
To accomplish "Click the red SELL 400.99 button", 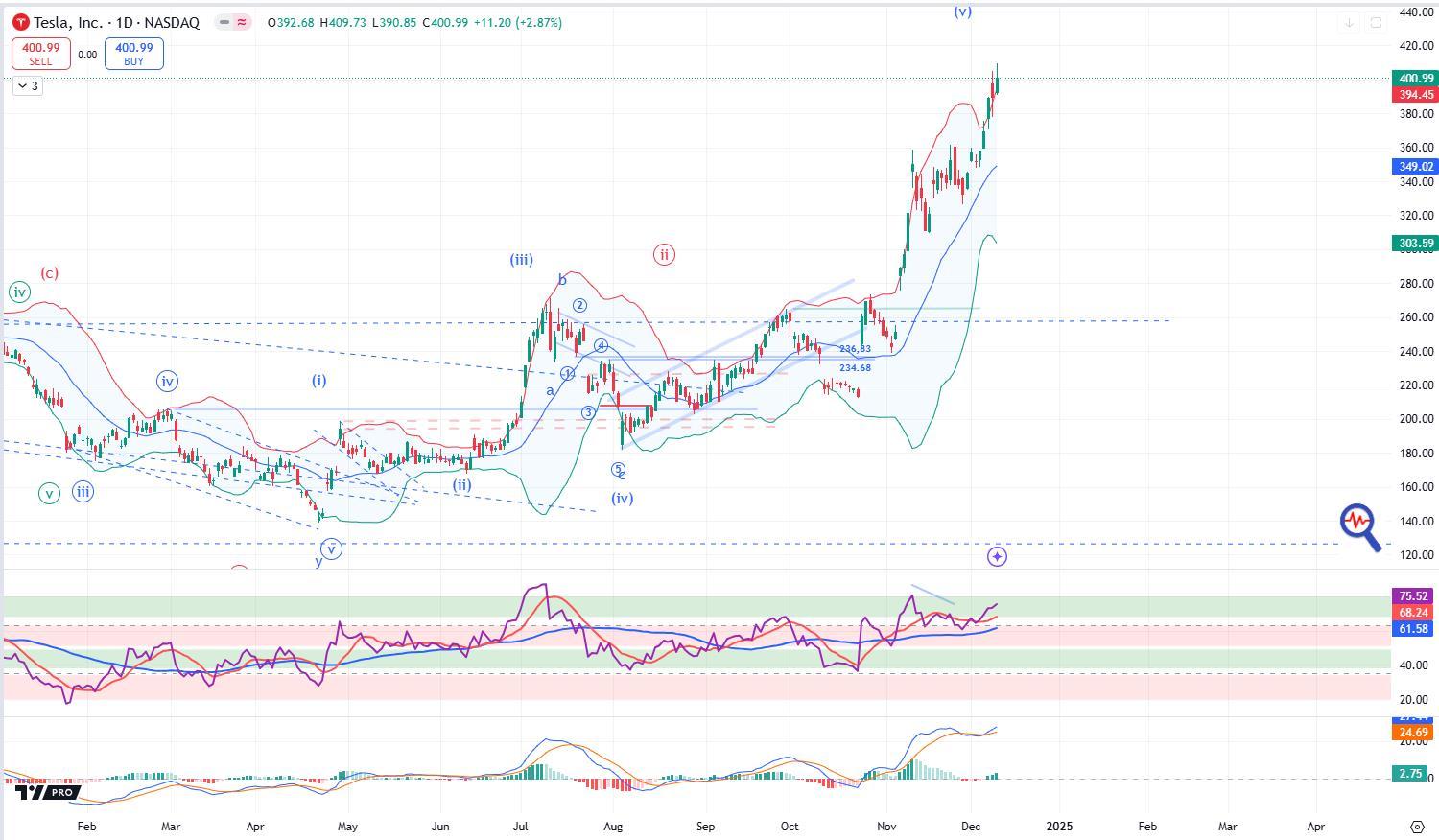I will point(40,54).
